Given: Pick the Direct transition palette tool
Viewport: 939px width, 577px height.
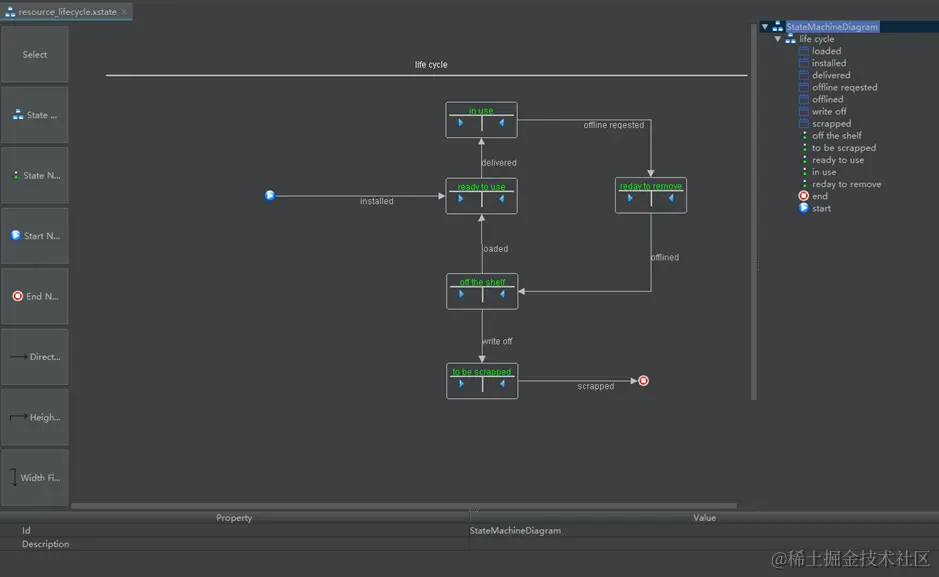Looking at the screenshot, I should 34,357.
